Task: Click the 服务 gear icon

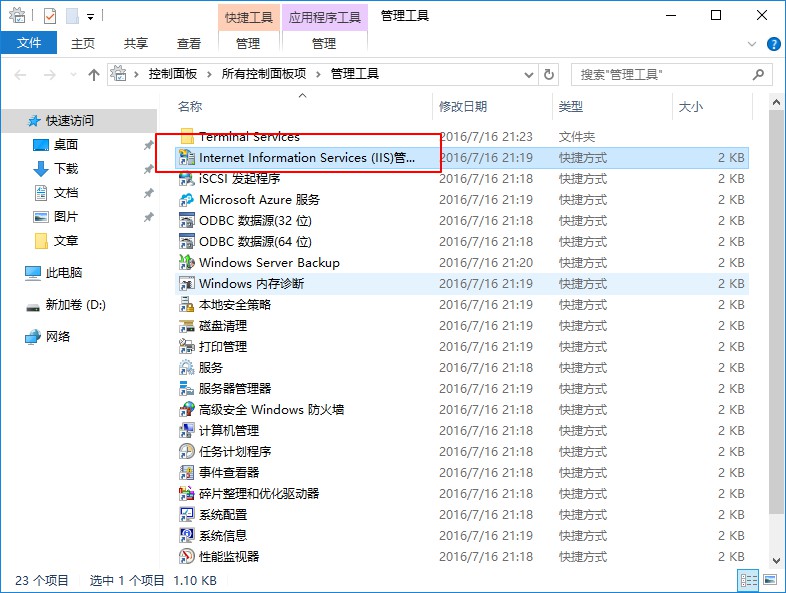Action: [x=187, y=367]
